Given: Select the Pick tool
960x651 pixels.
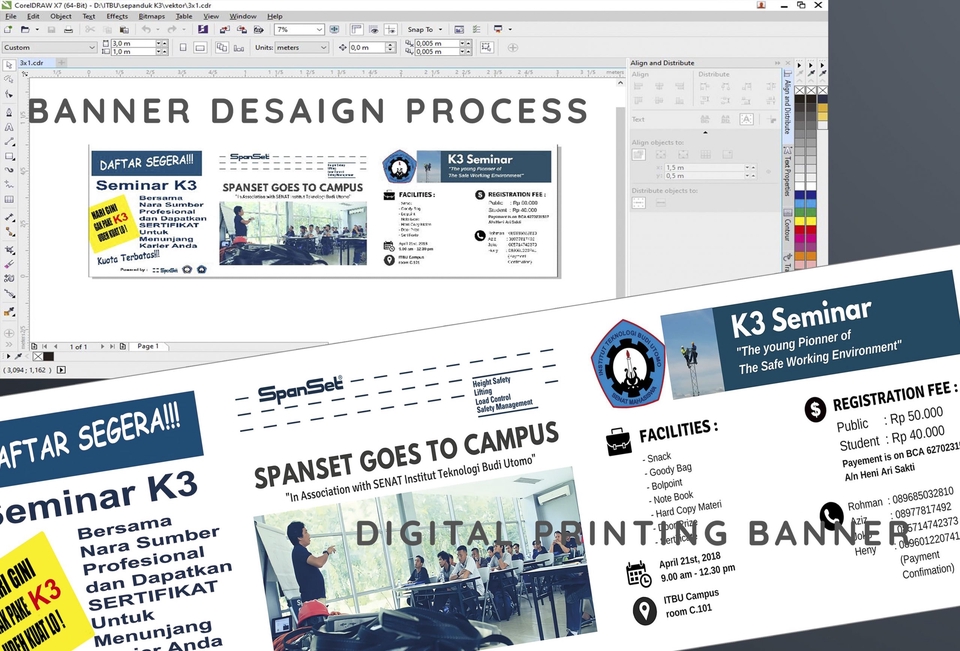Looking at the screenshot, I should [x=10, y=68].
